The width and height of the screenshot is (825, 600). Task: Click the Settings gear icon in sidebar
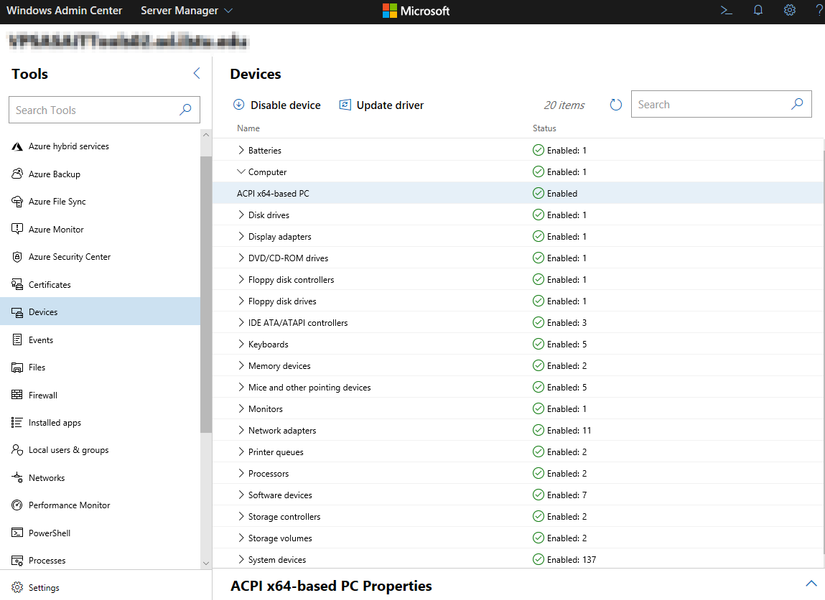(x=17, y=587)
